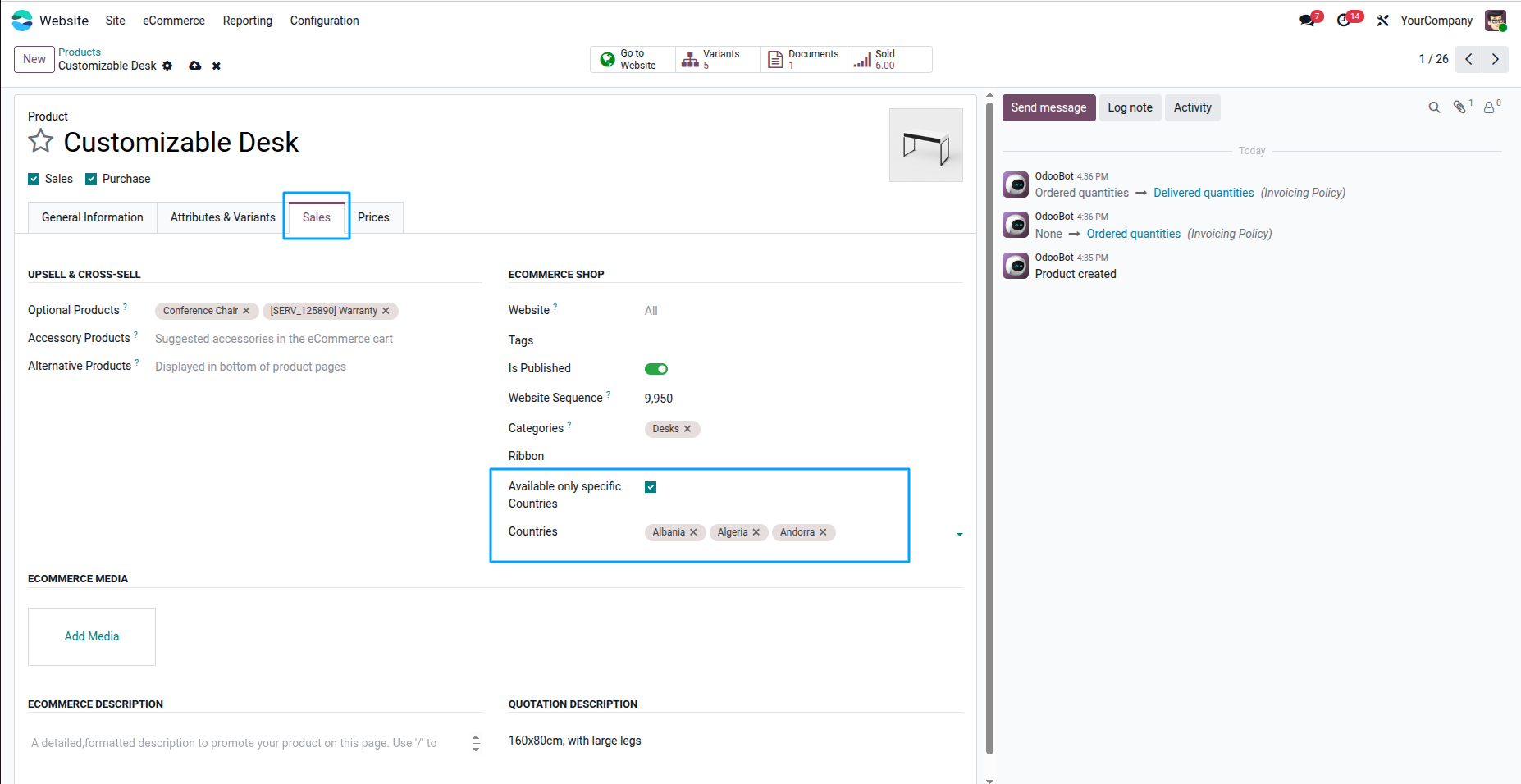Click the Accessory Products field
This screenshot has height=784, width=1521.
pos(318,339)
